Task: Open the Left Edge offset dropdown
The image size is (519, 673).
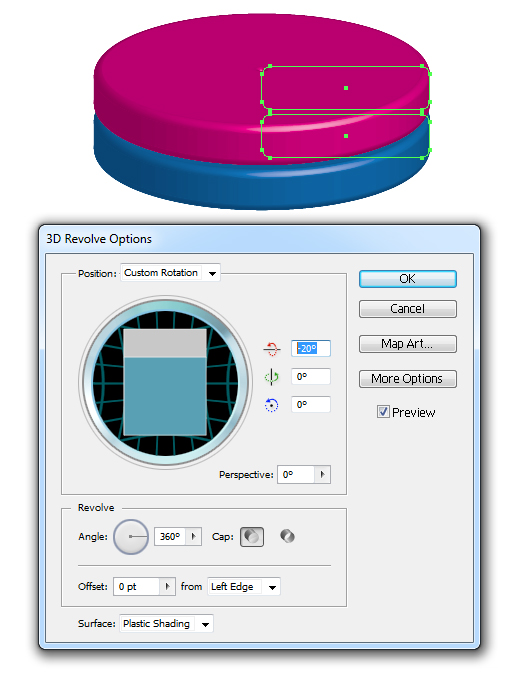Action: pos(244,587)
